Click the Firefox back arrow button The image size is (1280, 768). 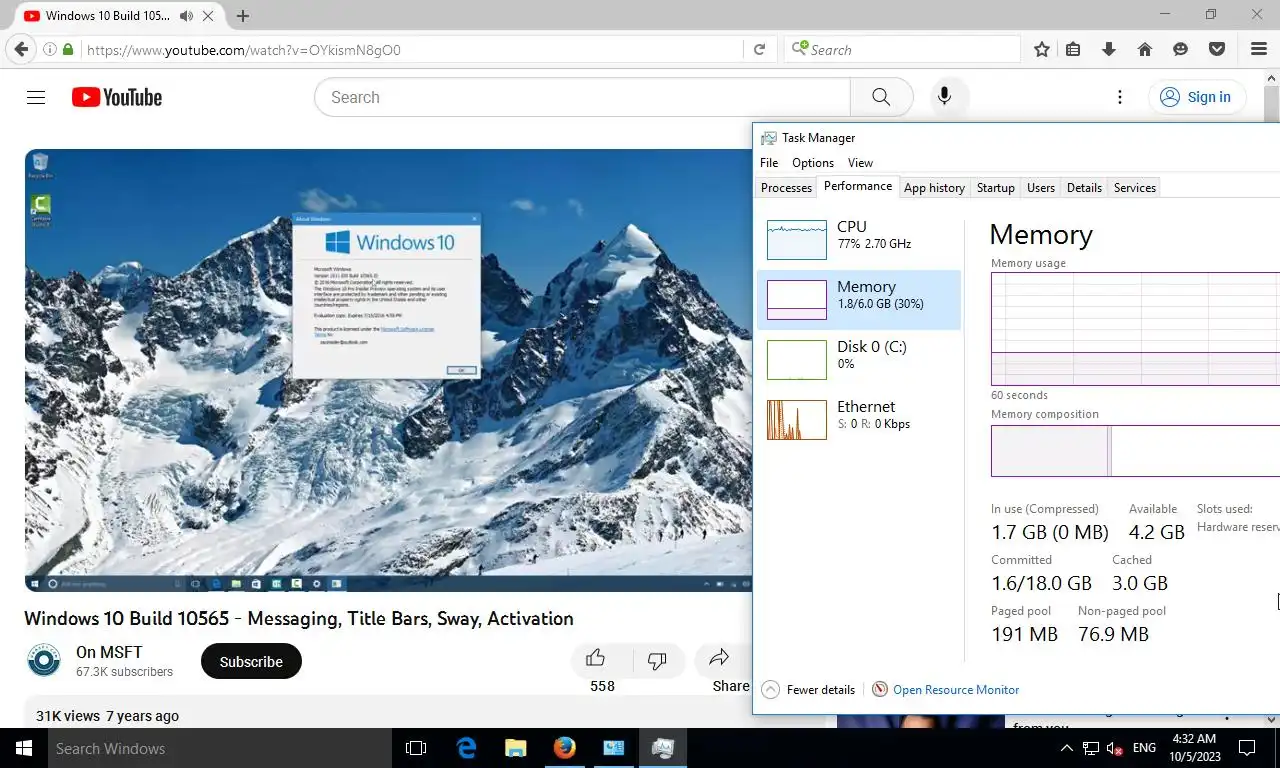[21, 49]
